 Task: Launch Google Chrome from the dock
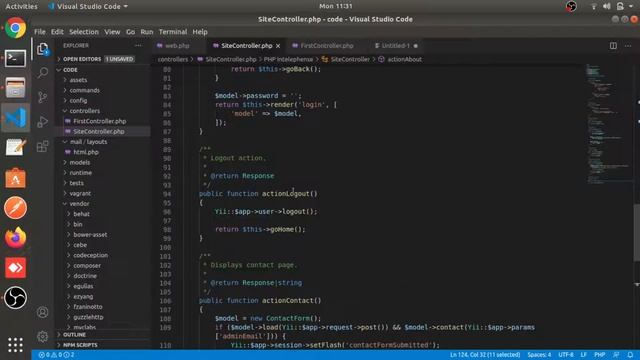16,28
